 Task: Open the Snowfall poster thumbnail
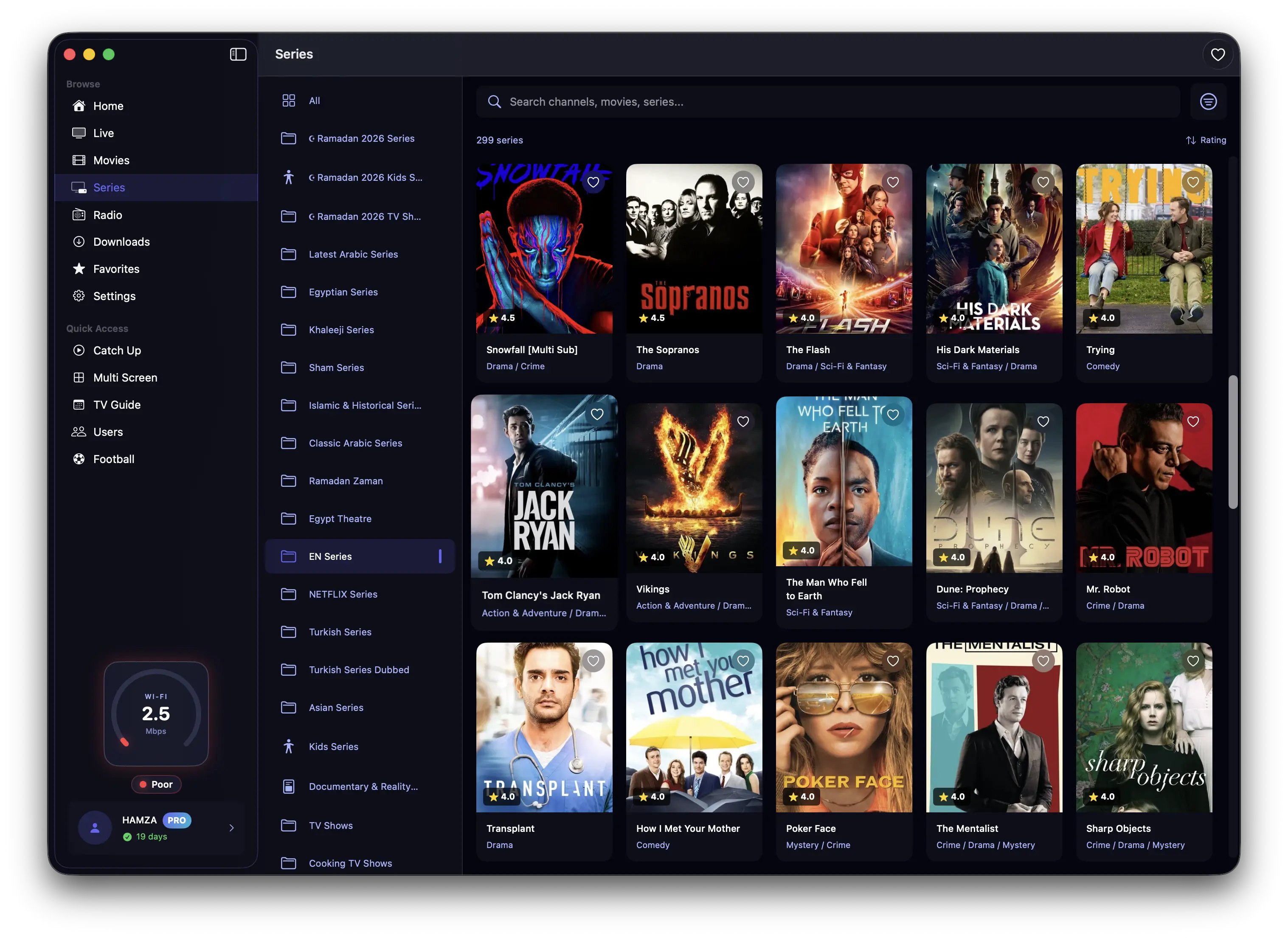pos(544,249)
